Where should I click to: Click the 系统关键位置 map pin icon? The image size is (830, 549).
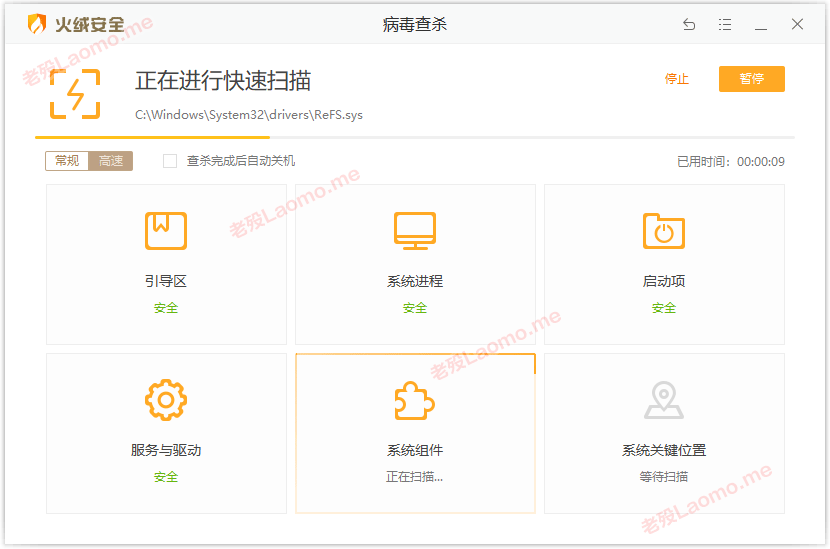point(664,400)
